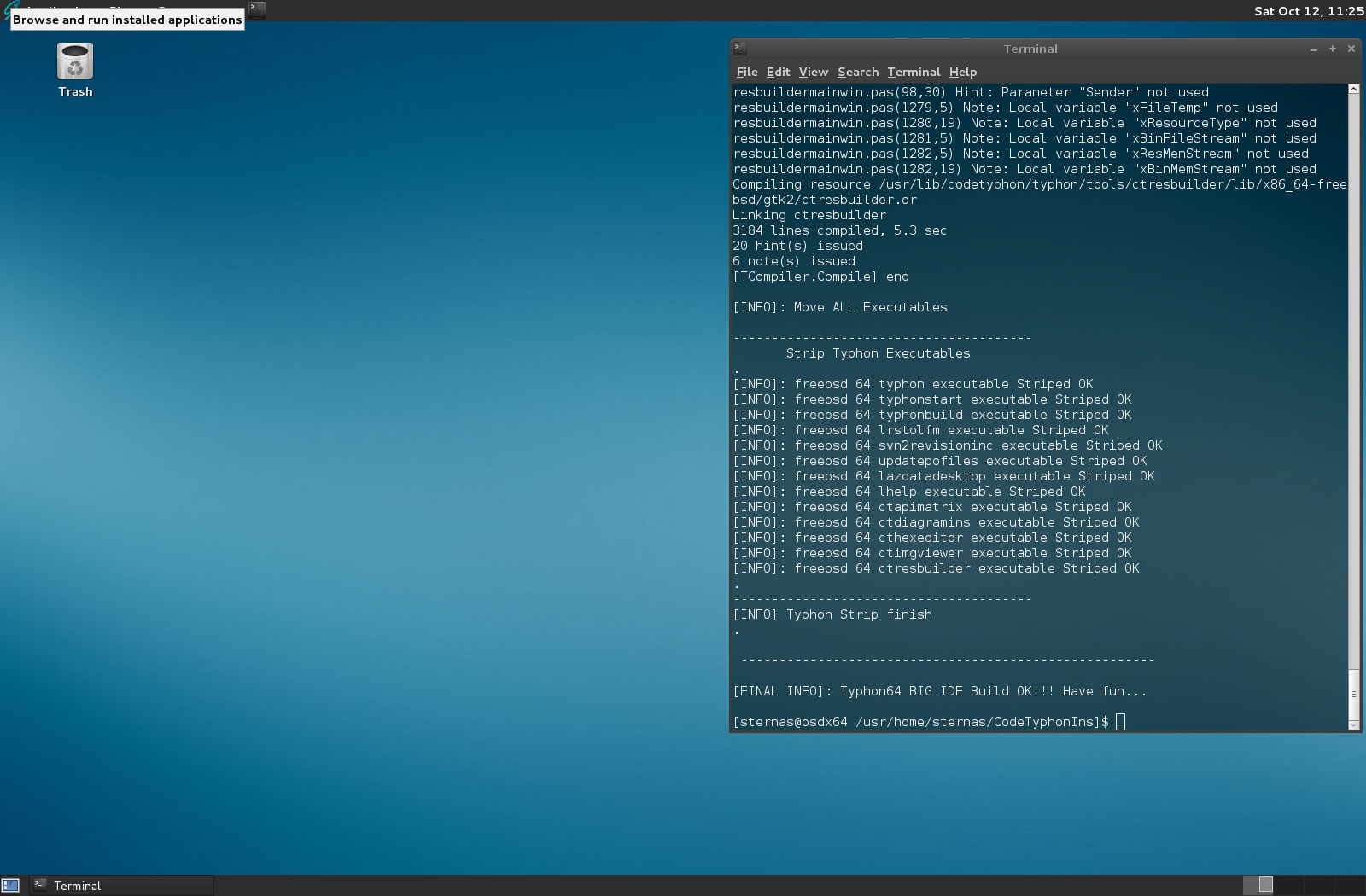Click the 'ctapimatrix executable Striped OK' line

pos(932,507)
